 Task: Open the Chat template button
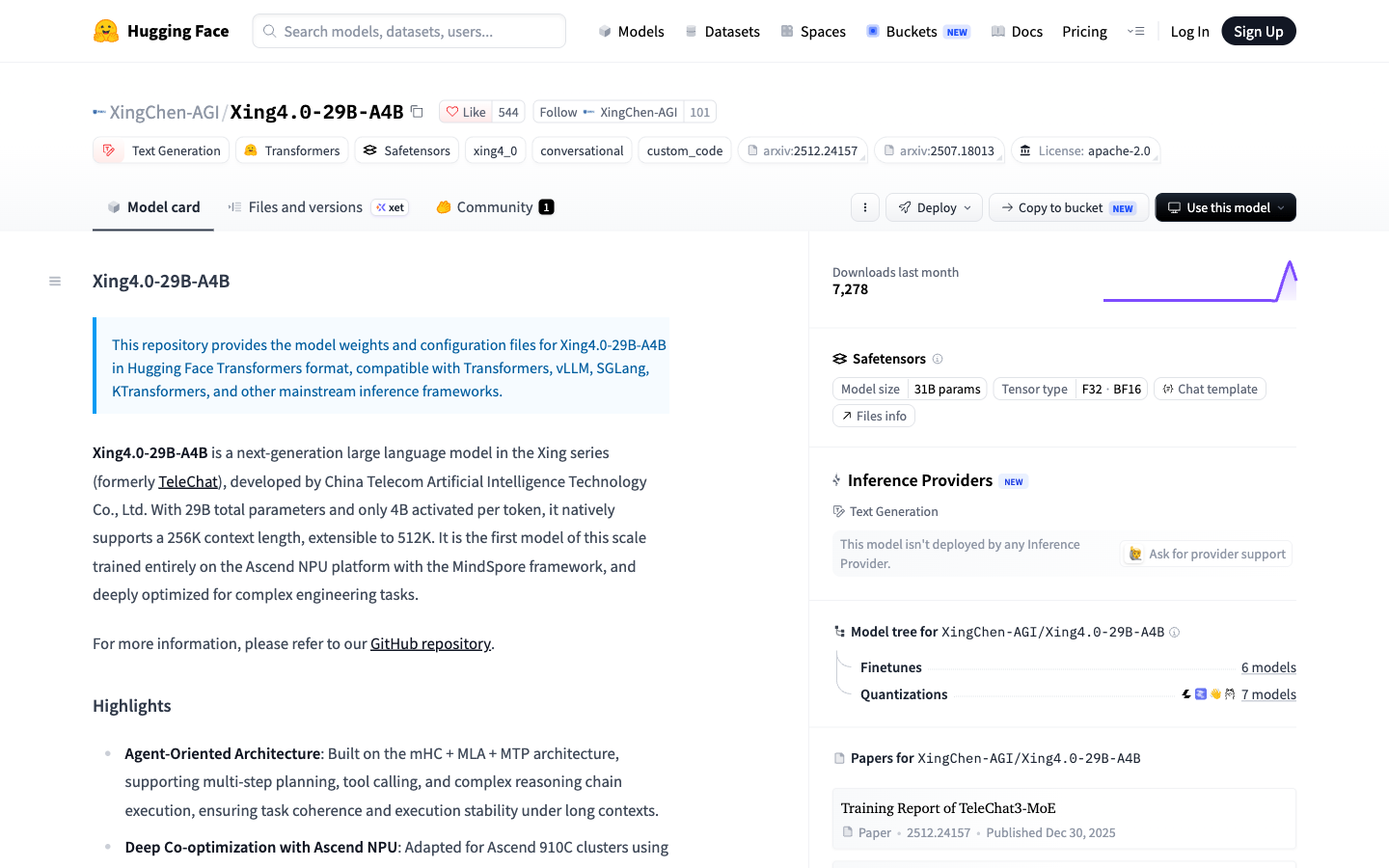1210,389
